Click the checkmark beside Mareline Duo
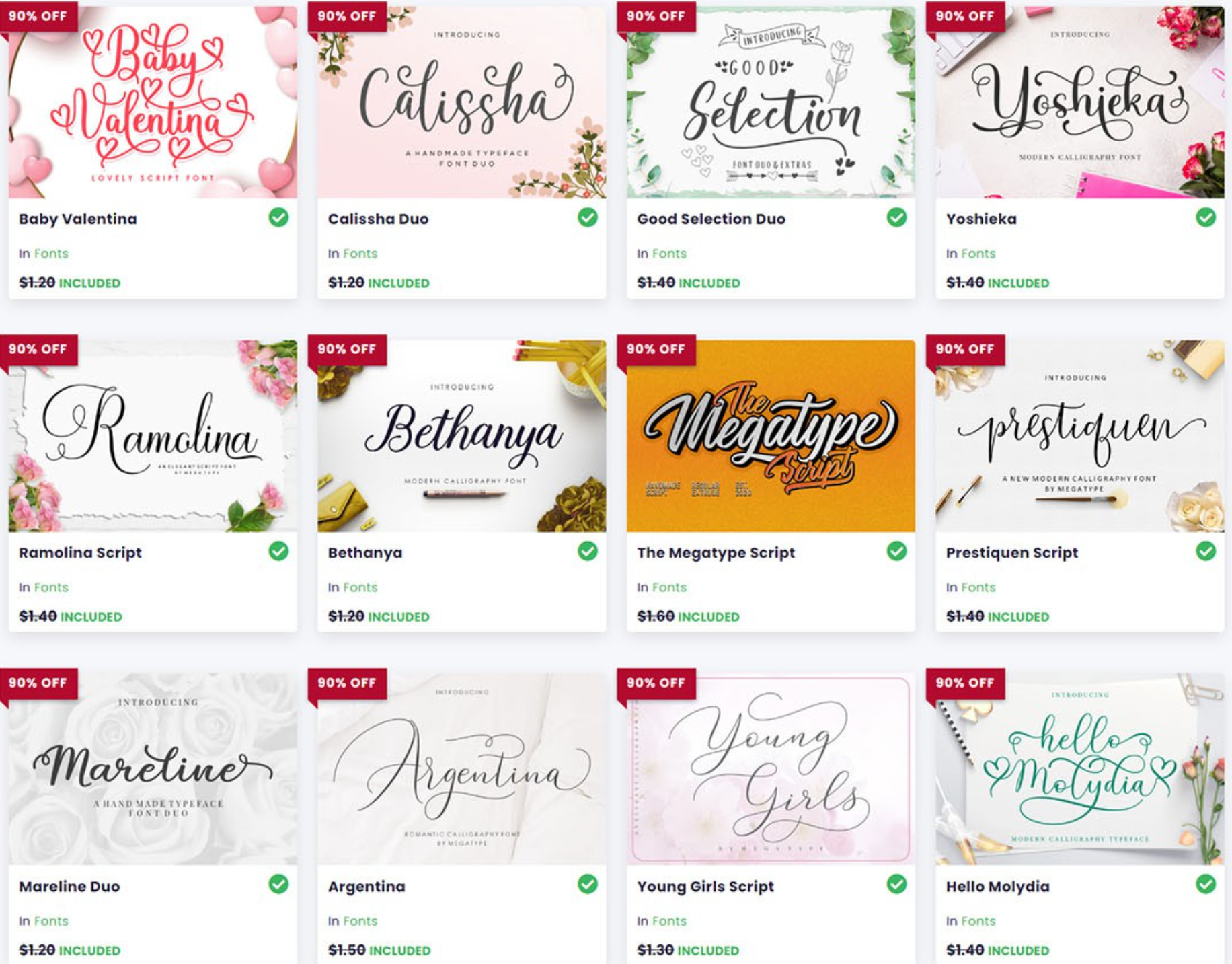 pyautogui.click(x=278, y=884)
